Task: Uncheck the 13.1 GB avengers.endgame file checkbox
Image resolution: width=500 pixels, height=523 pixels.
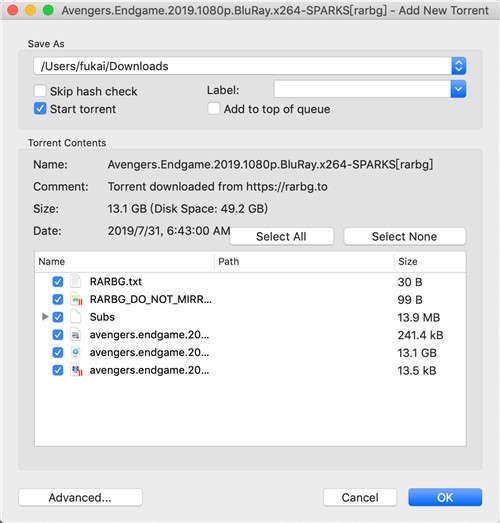Action: (58, 352)
